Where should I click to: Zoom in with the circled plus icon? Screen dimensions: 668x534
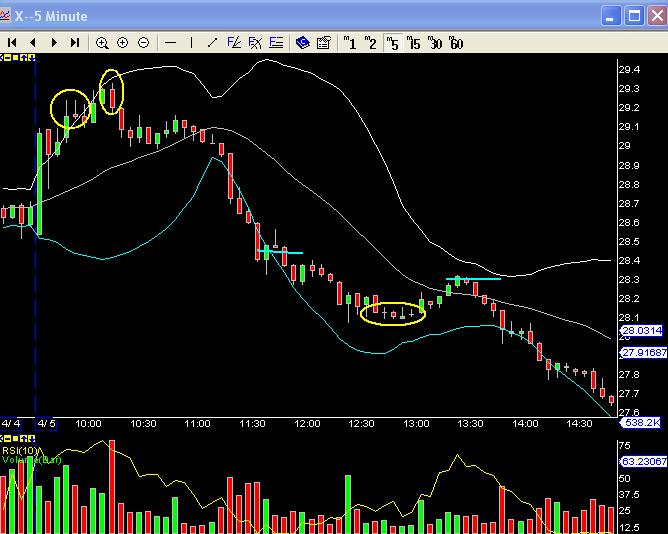point(123,43)
